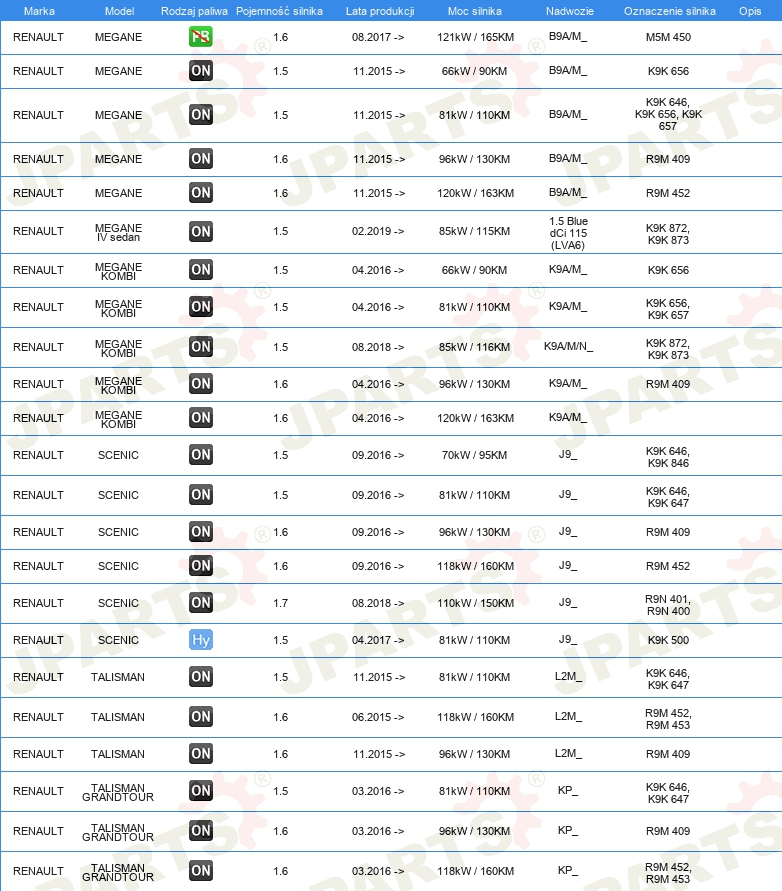Screen dimensions: 782x891
Task: Click the 1.7 engine capacity value
Action: (281, 603)
